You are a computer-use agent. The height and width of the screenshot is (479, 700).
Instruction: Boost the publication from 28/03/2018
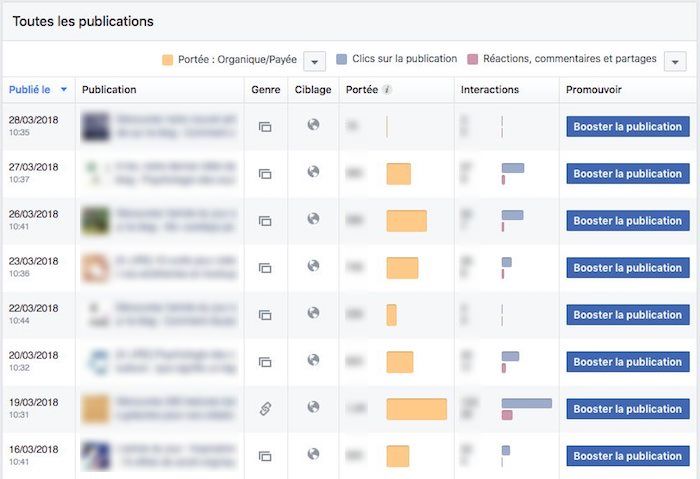(x=627, y=127)
